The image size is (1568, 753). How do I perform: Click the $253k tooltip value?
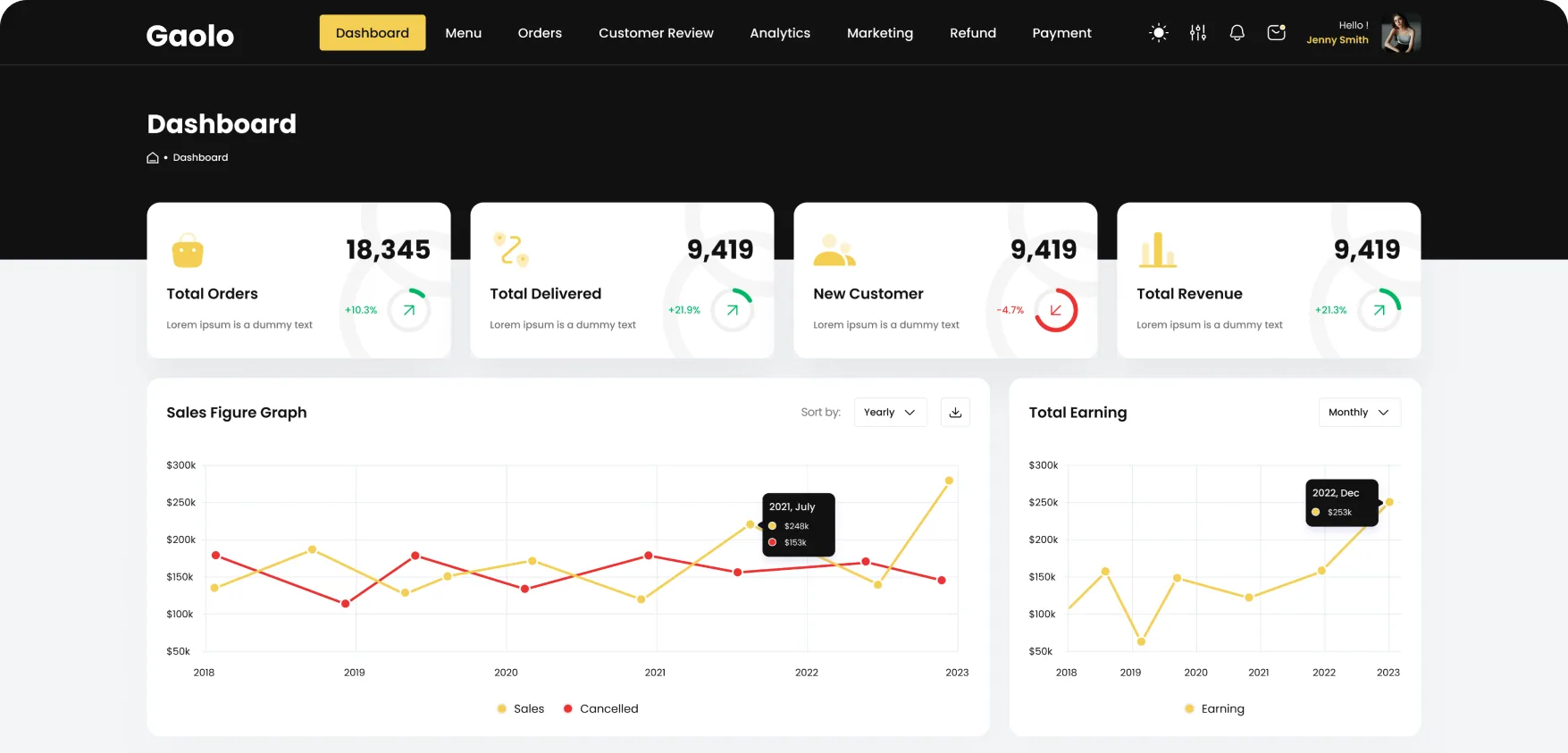[x=1339, y=512]
